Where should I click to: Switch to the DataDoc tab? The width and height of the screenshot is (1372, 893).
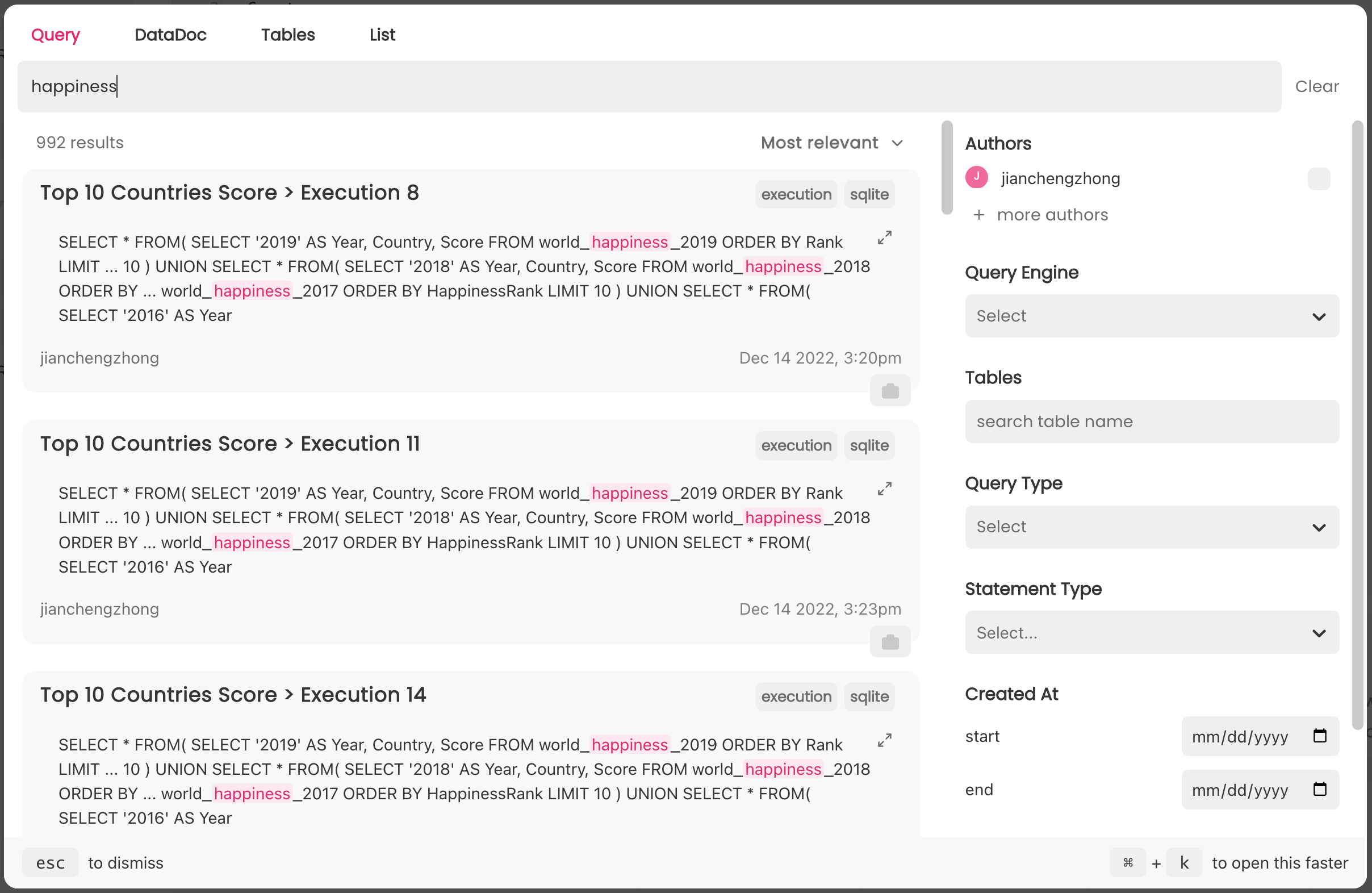pos(170,35)
